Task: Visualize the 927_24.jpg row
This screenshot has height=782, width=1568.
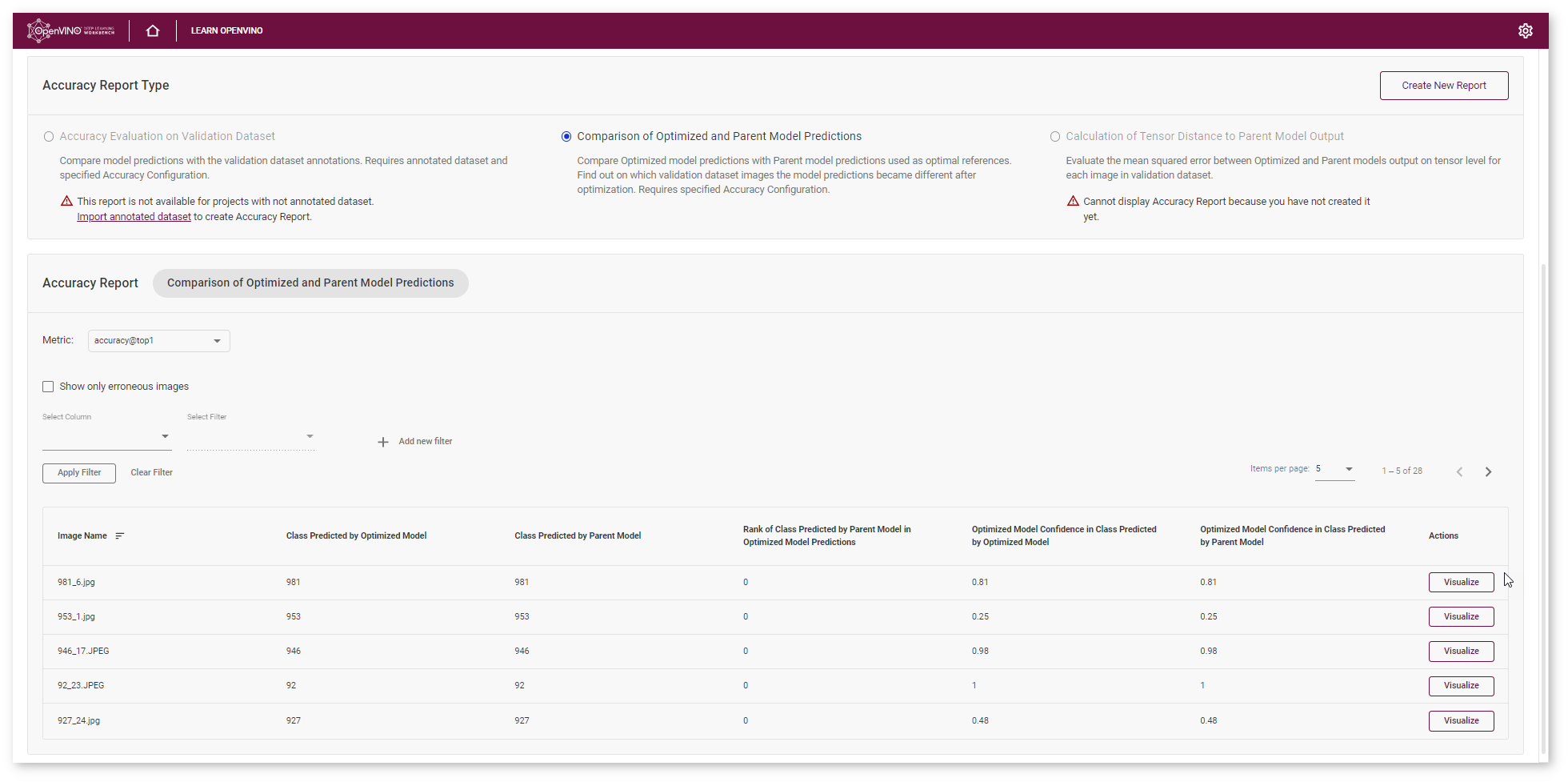Action: tap(1461, 721)
